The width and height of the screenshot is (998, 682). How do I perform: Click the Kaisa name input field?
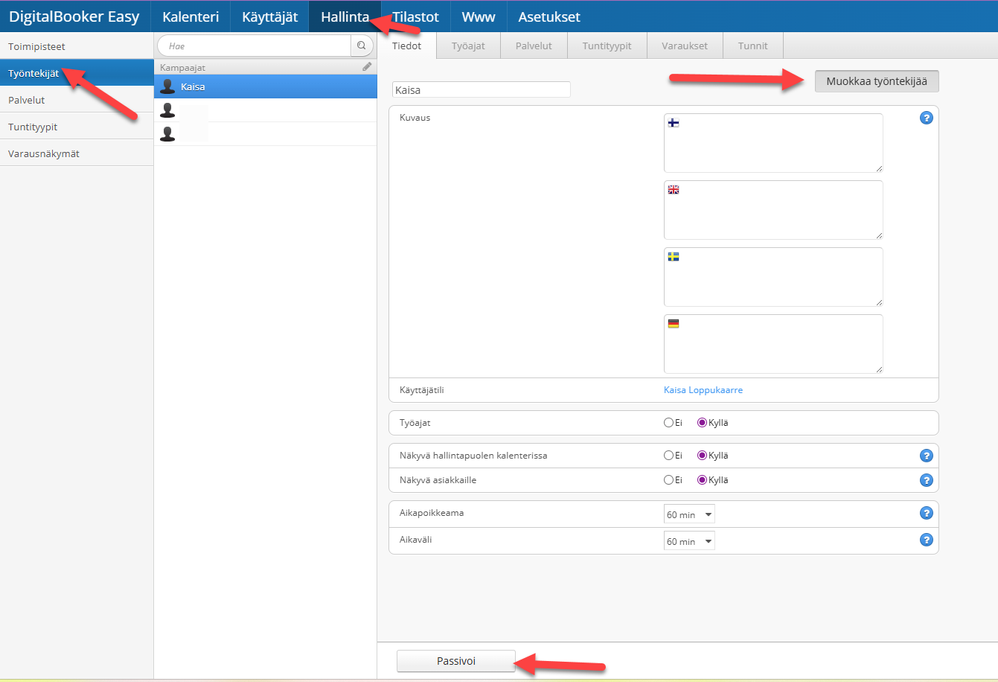point(481,90)
